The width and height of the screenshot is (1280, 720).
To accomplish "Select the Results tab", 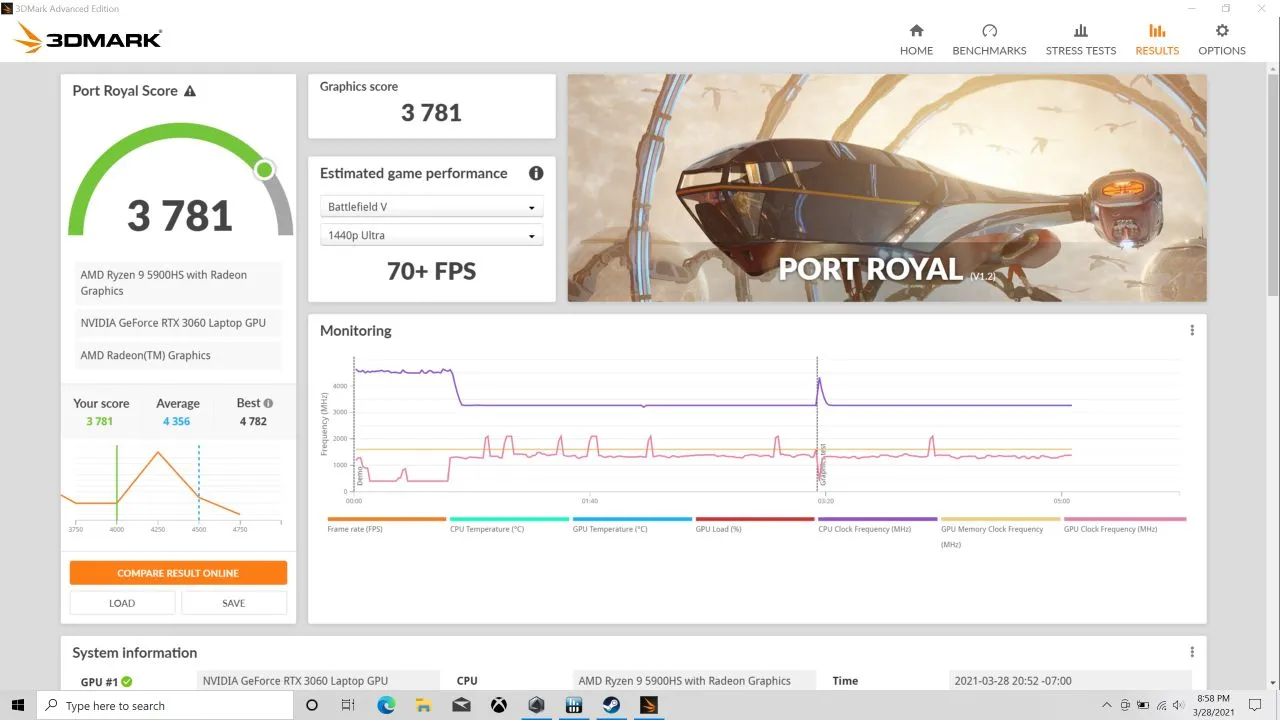I will 1157,40.
